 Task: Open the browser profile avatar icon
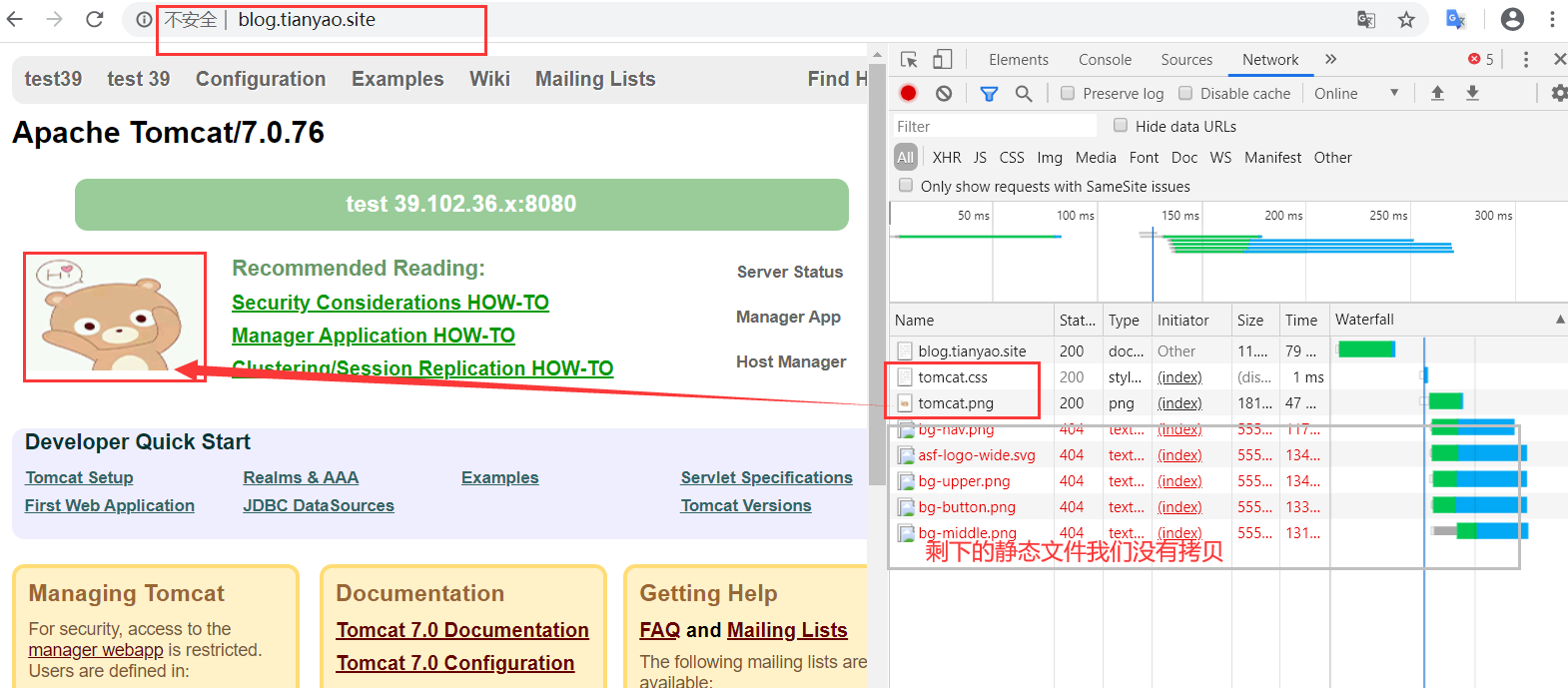1513,19
